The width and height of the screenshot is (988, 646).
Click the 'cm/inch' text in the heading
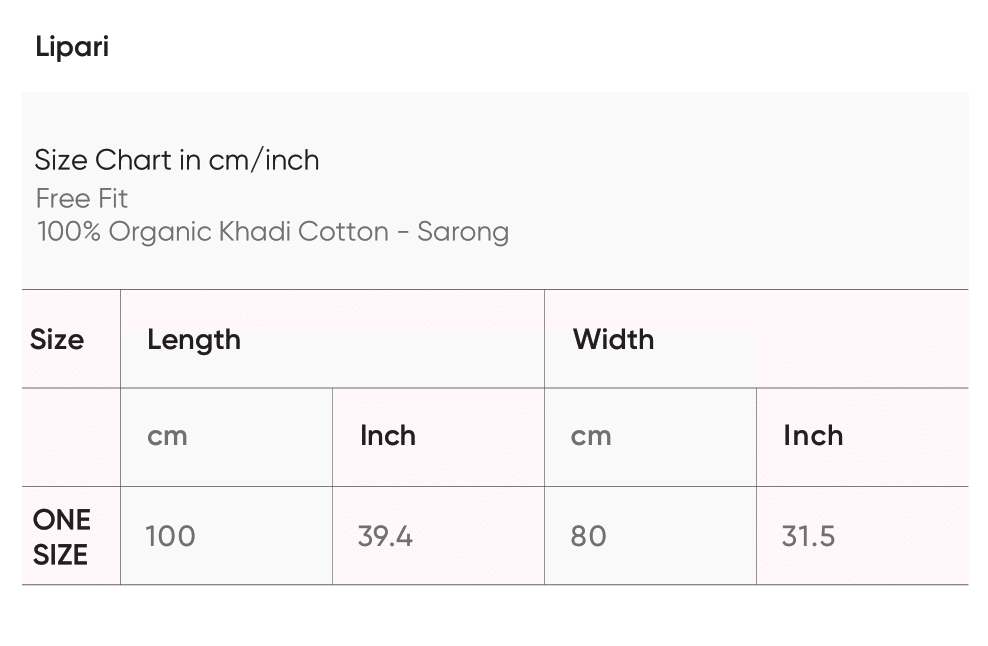[x=264, y=160]
